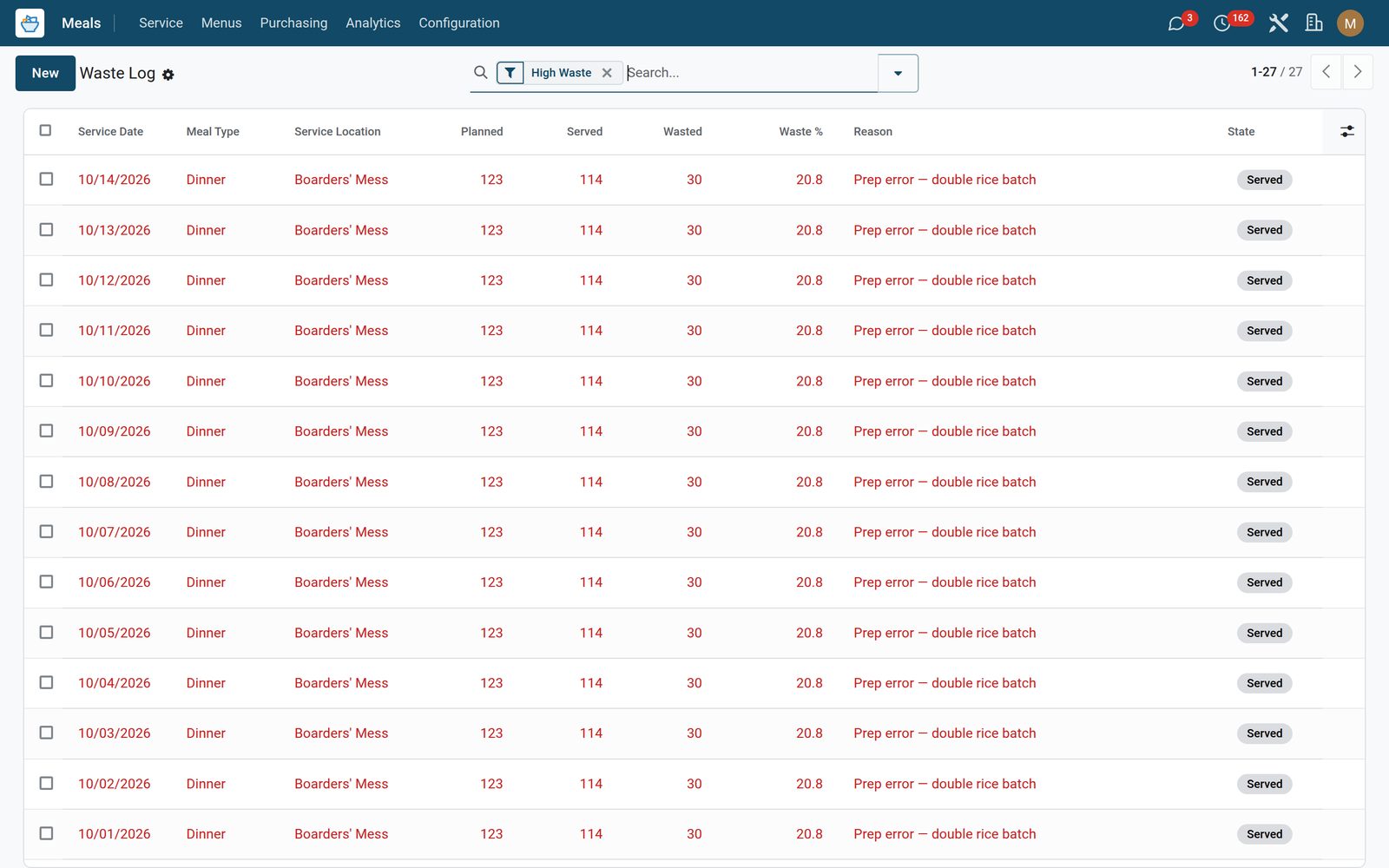Open the activities clock icon
This screenshot has width=1389, height=868.
(x=1221, y=23)
